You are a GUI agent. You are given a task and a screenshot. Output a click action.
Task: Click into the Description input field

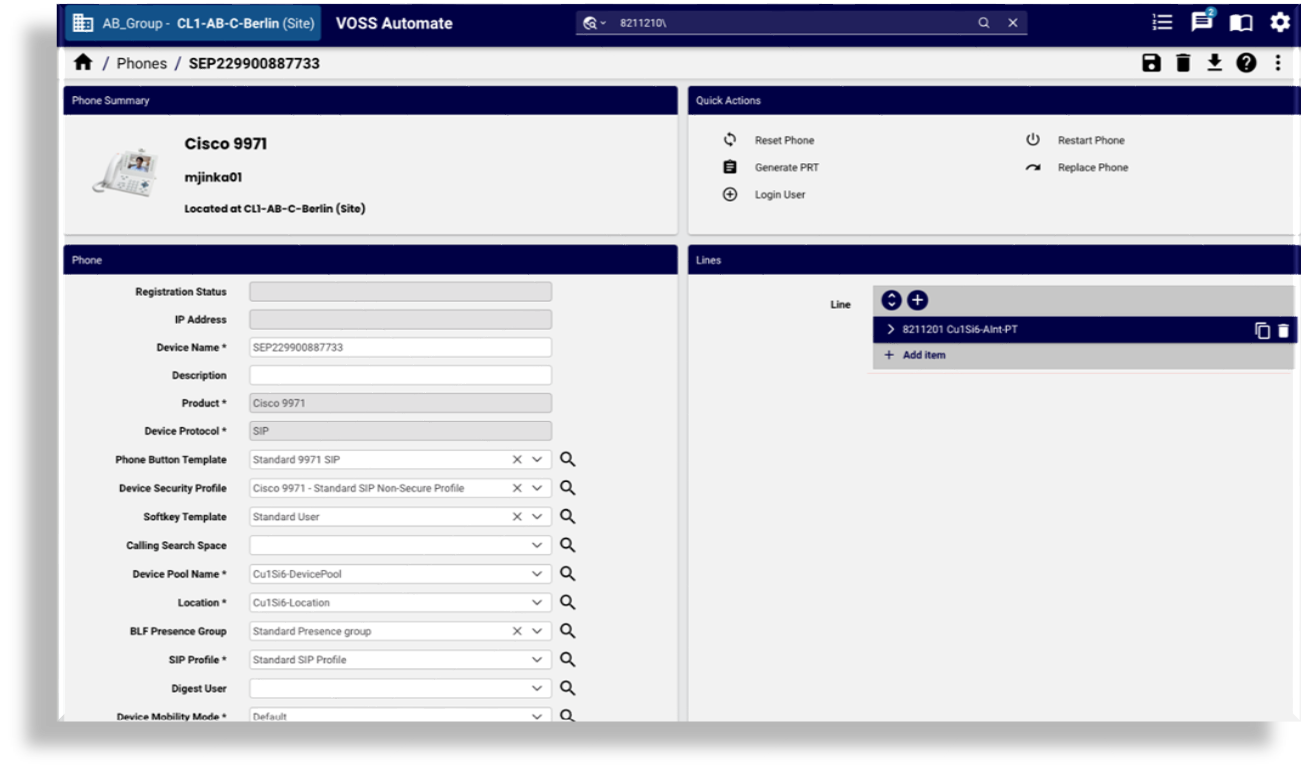pos(400,375)
